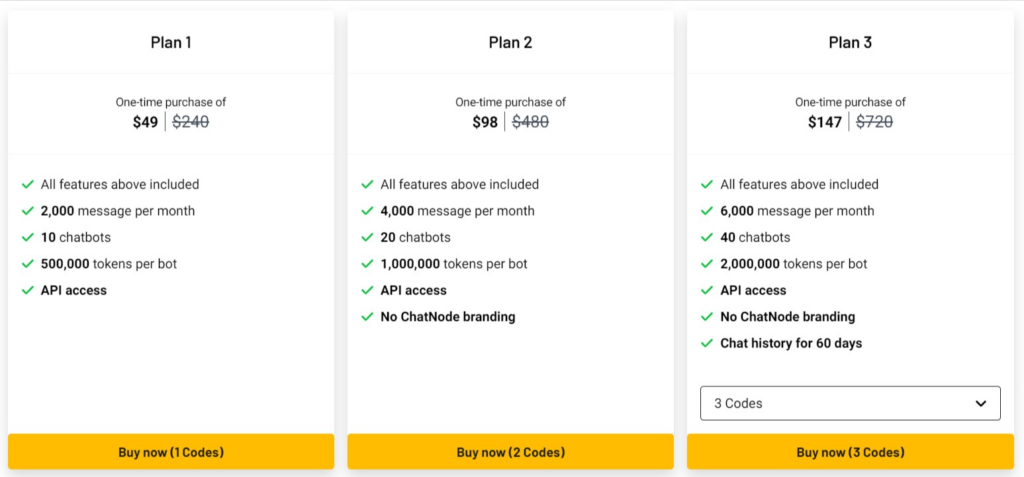
Task: Open the 3 Codes dropdown
Action: tap(849, 403)
